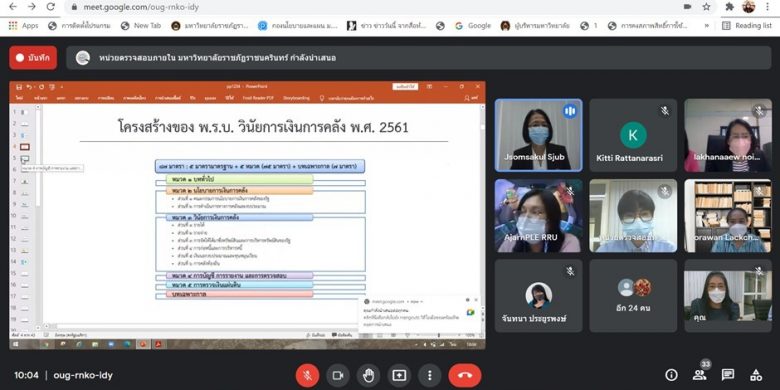Open the Chrome extensions puzzle icon
This screenshot has width=780, height=390.
730,6
